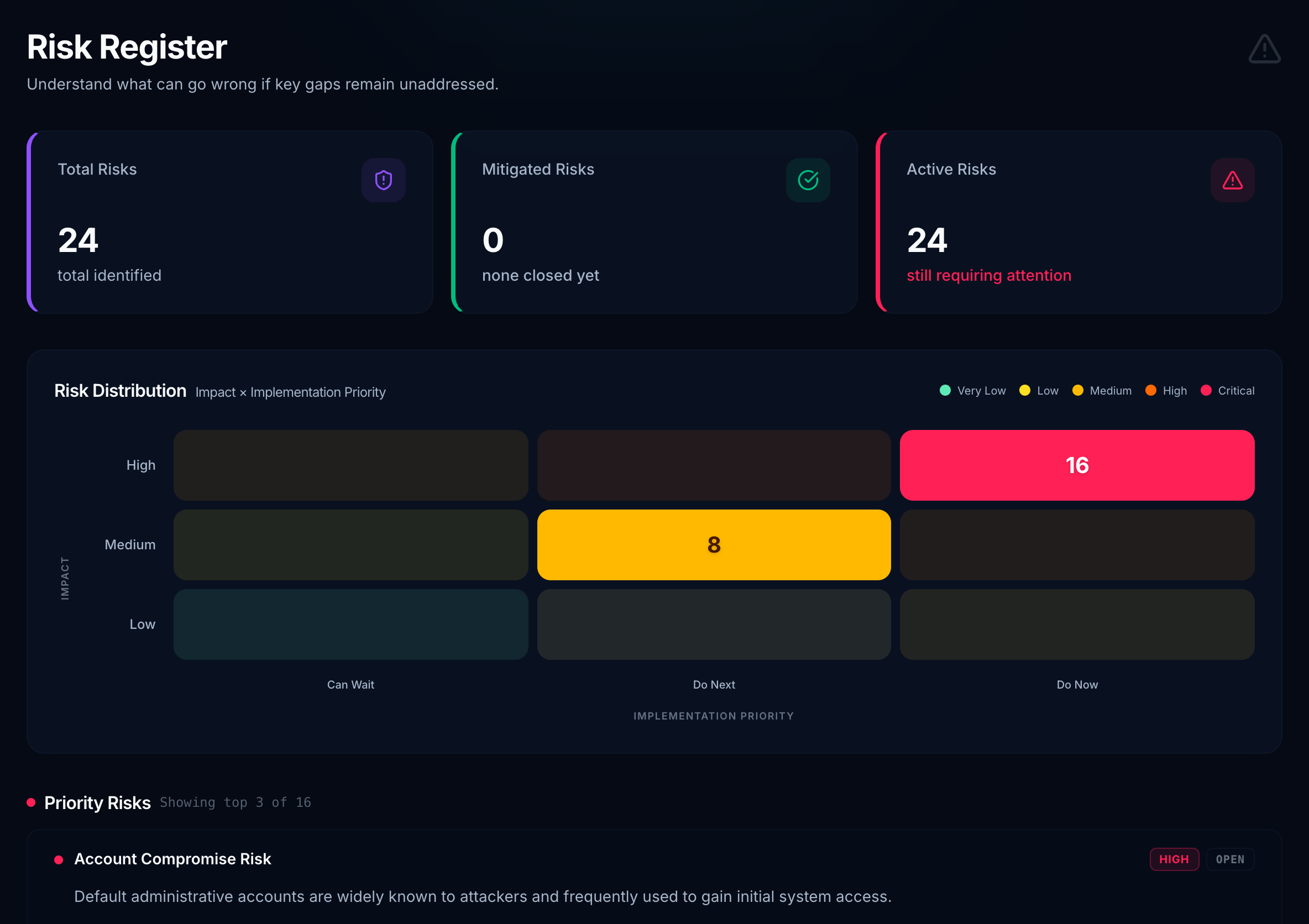The image size is (1309, 924).
Task: Click the Total Risks card title
Action: [x=97, y=169]
